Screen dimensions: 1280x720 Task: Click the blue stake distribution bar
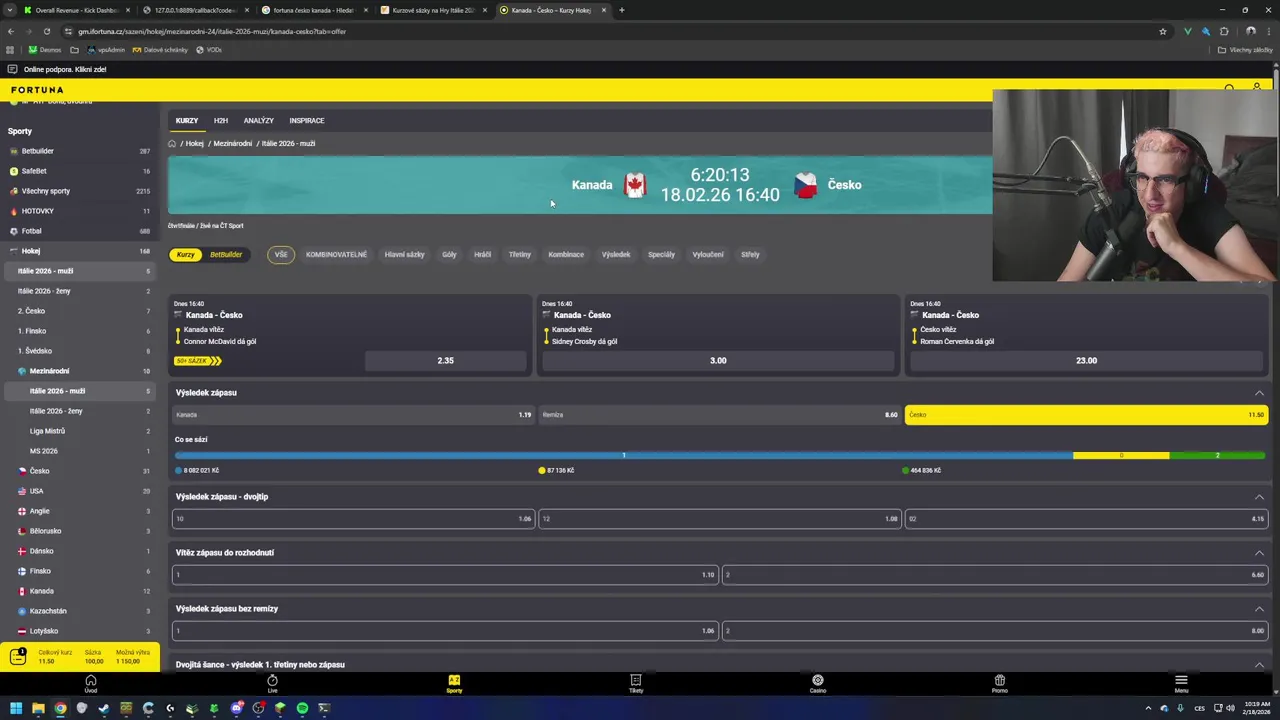[x=624, y=456]
